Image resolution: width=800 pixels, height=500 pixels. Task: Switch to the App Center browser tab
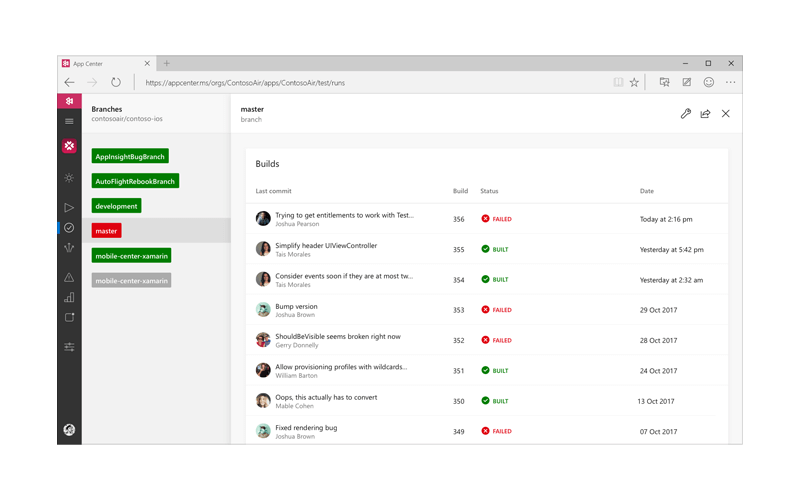coord(100,63)
